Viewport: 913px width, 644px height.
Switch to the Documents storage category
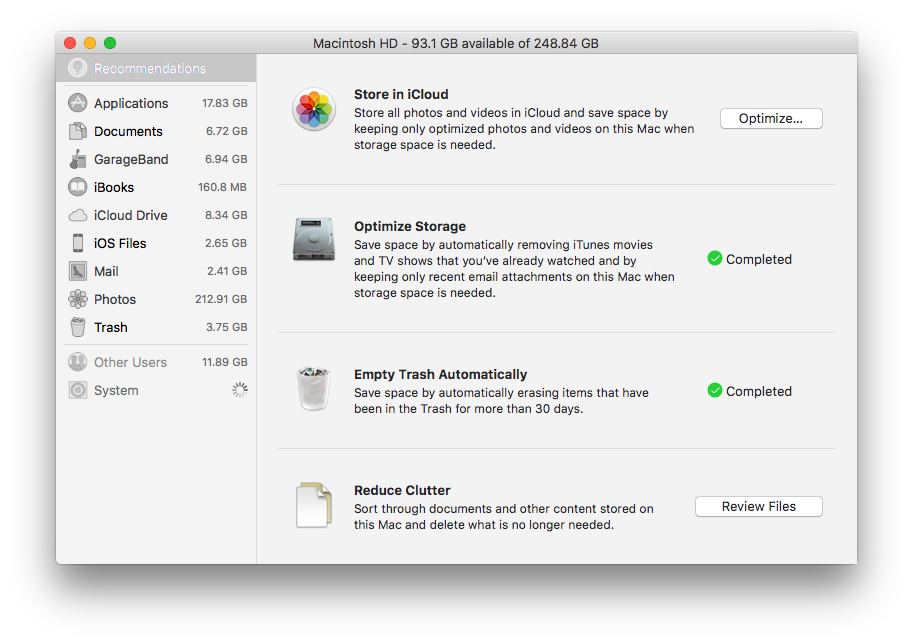click(127, 131)
